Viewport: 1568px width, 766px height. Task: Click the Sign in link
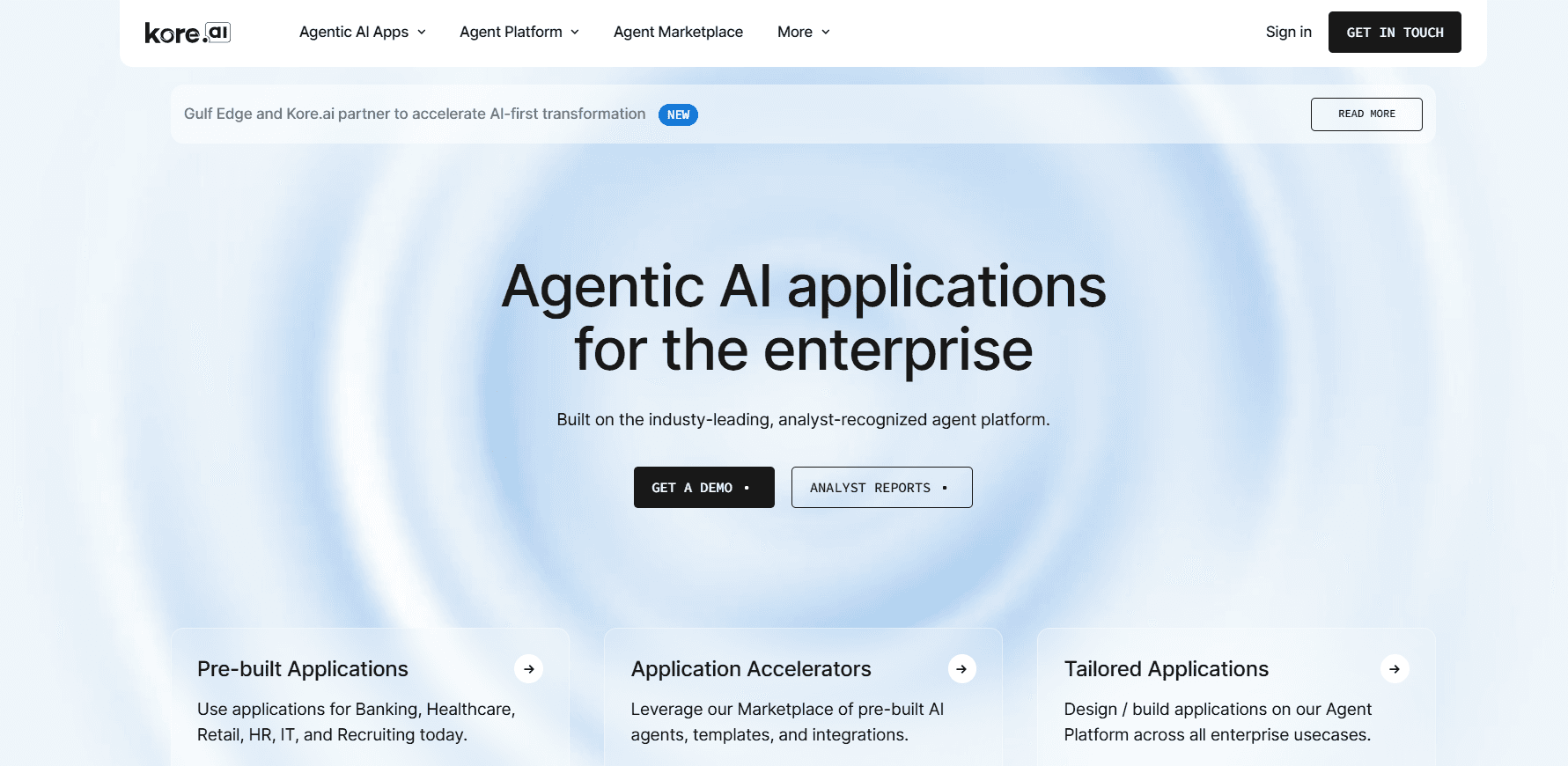coord(1288,32)
